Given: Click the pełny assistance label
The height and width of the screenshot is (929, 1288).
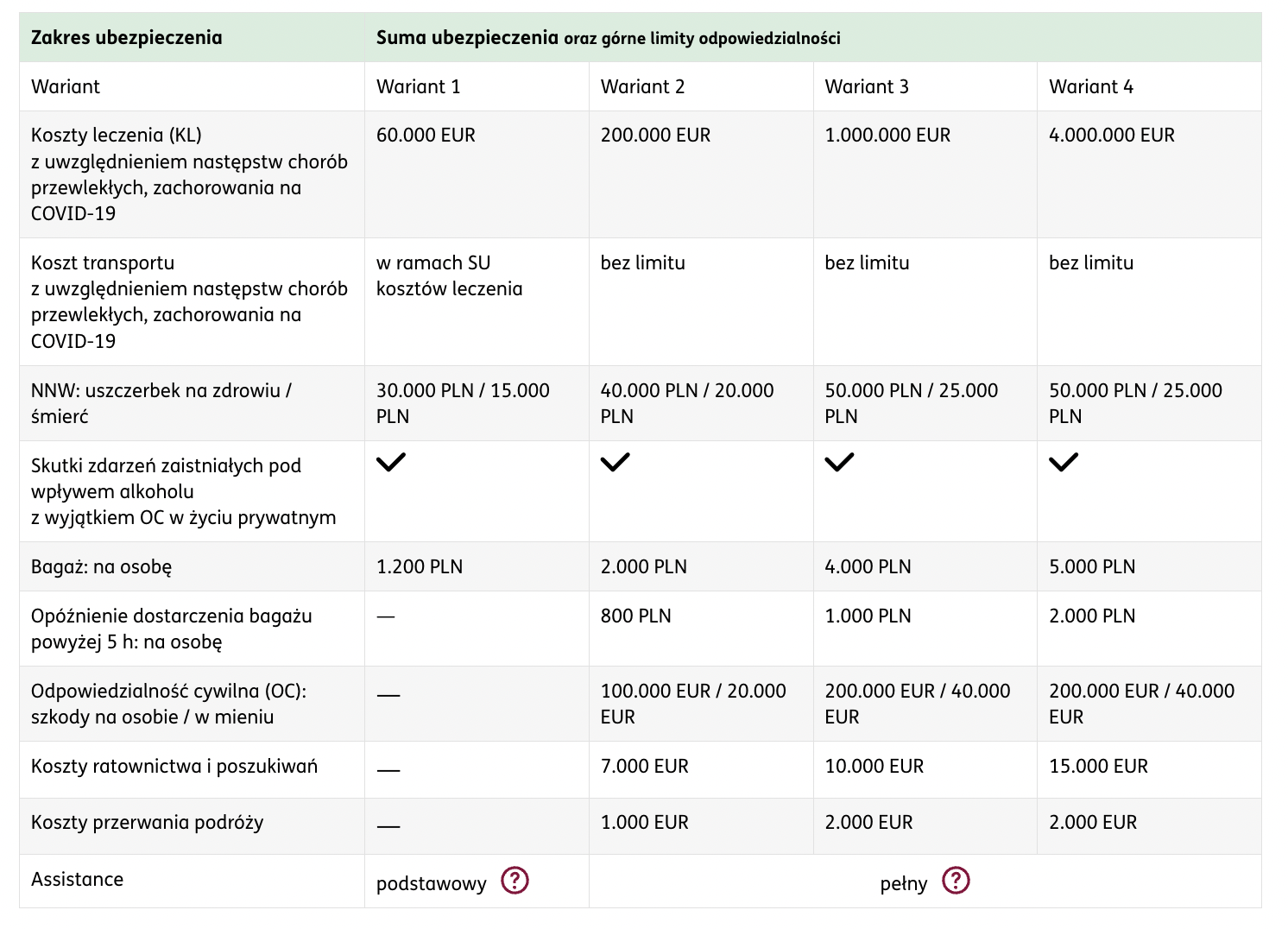Looking at the screenshot, I should click(x=904, y=883).
